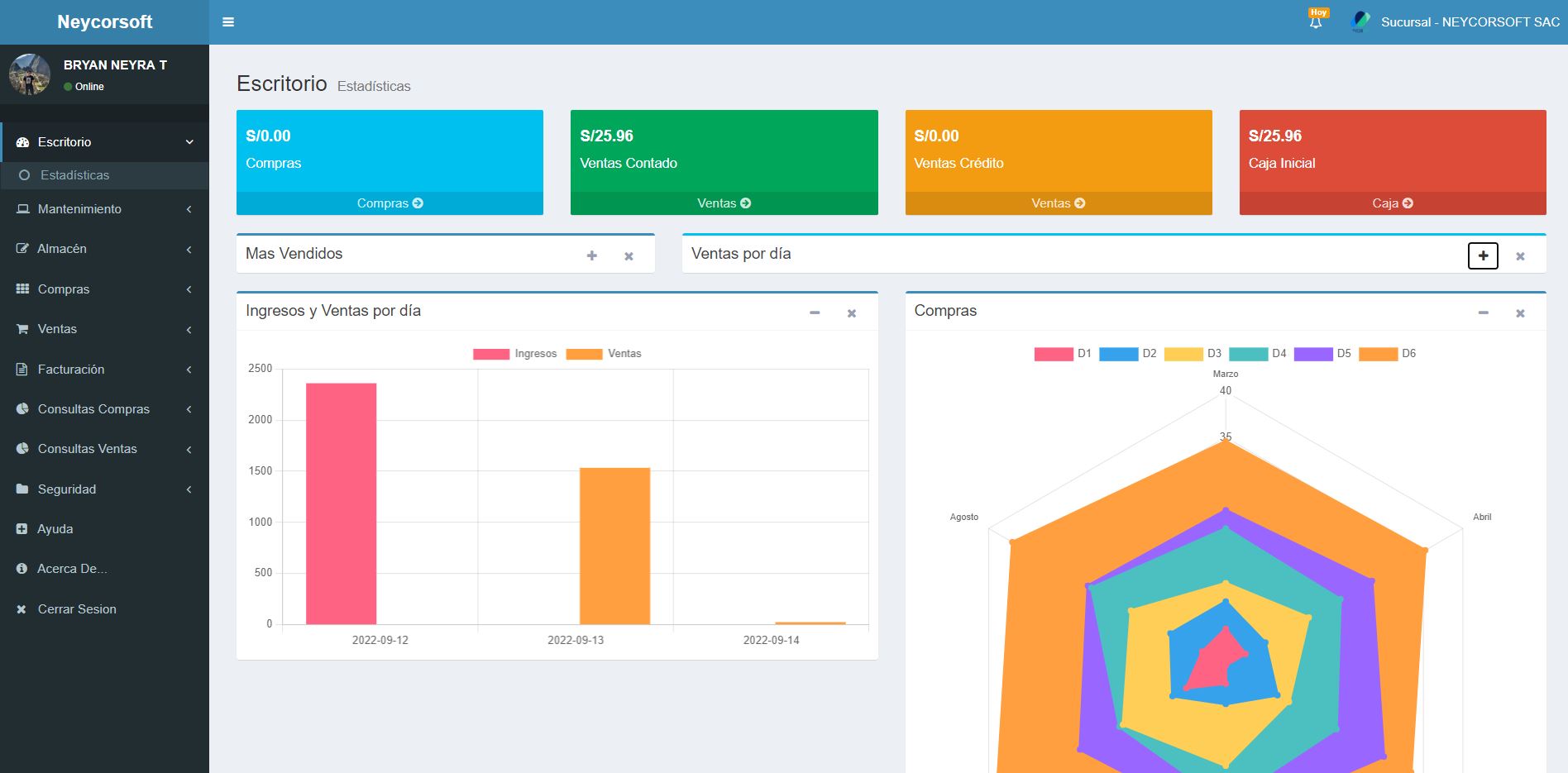Expand the Mantenimiento submenu arrow
Image resolution: width=1568 pixels, height=773 pixels.
click(189, 209)
